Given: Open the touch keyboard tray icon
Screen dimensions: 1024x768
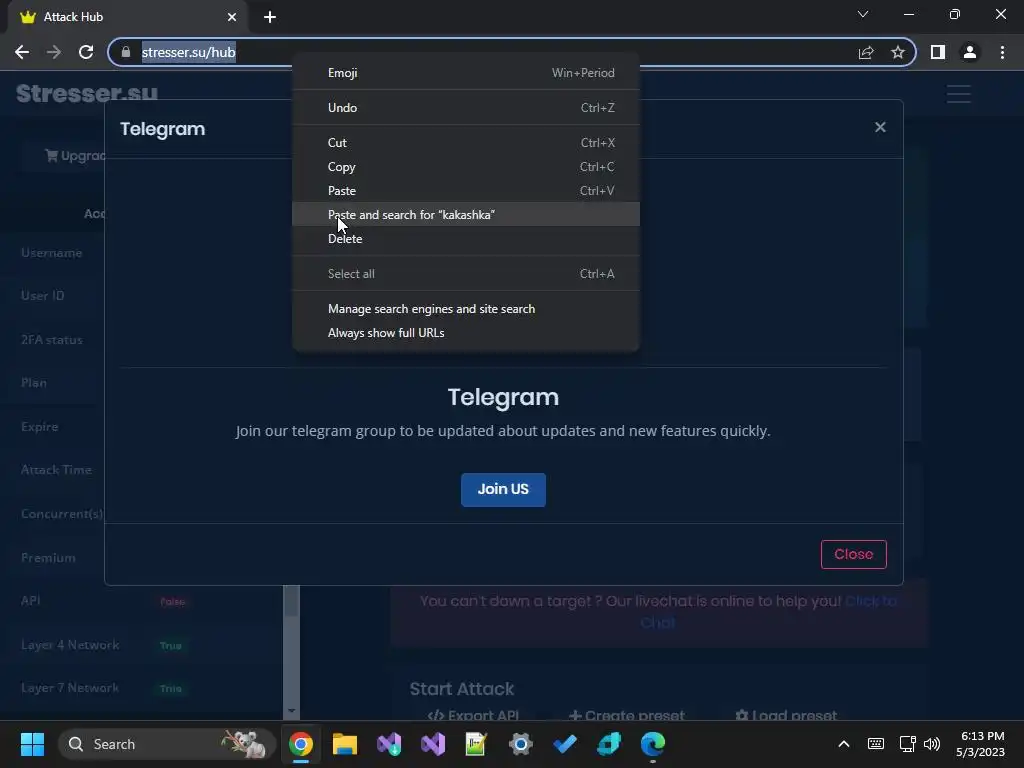Looking at the screenshot, I should pyautogui.click(x=876, y=744).
